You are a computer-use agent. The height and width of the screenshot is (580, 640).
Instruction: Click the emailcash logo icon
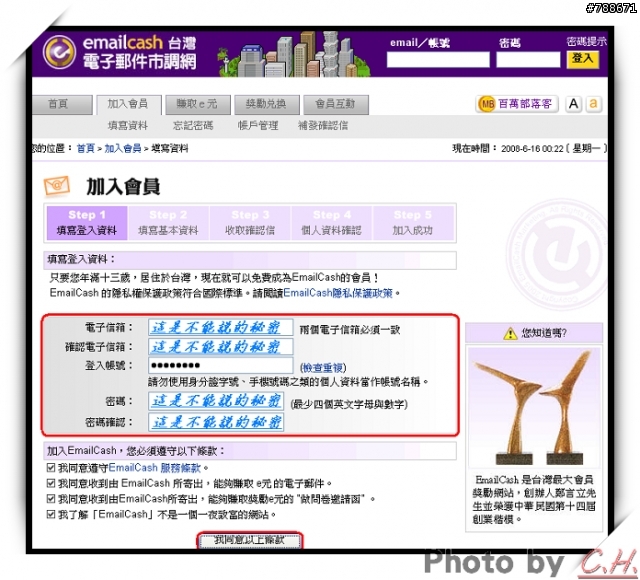click(x=60, y=52)
